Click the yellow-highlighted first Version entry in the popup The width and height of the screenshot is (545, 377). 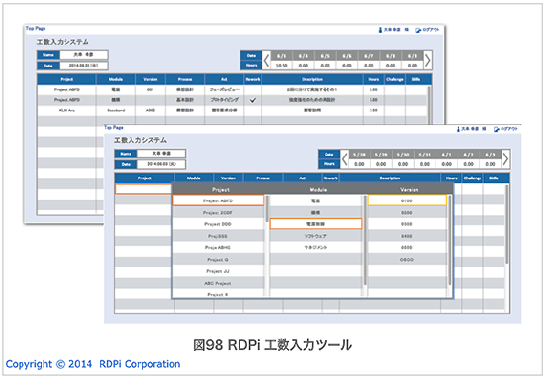pyautogui.click(x=407, y=200)
